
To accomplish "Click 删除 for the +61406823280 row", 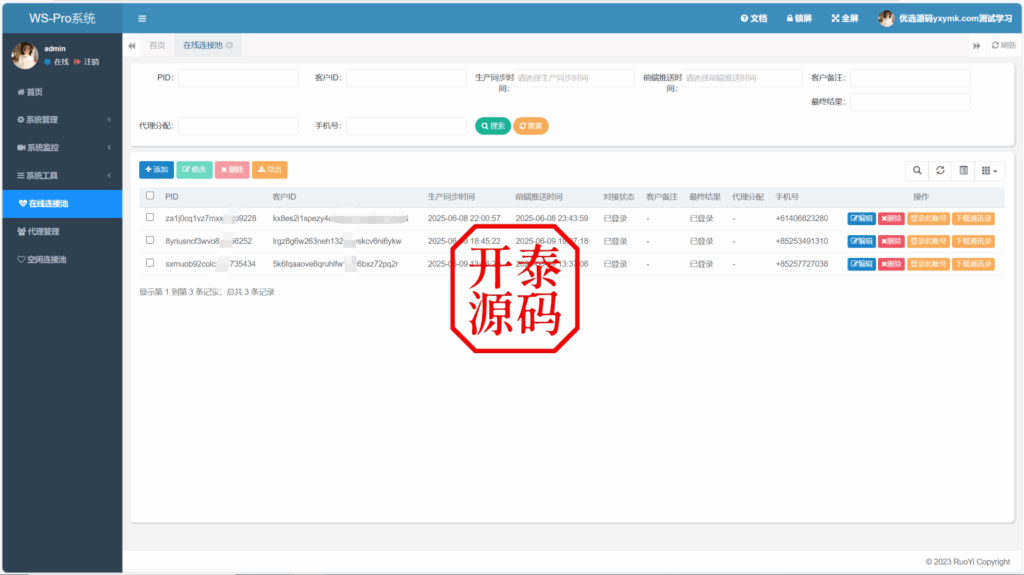I will click(891, 218).
